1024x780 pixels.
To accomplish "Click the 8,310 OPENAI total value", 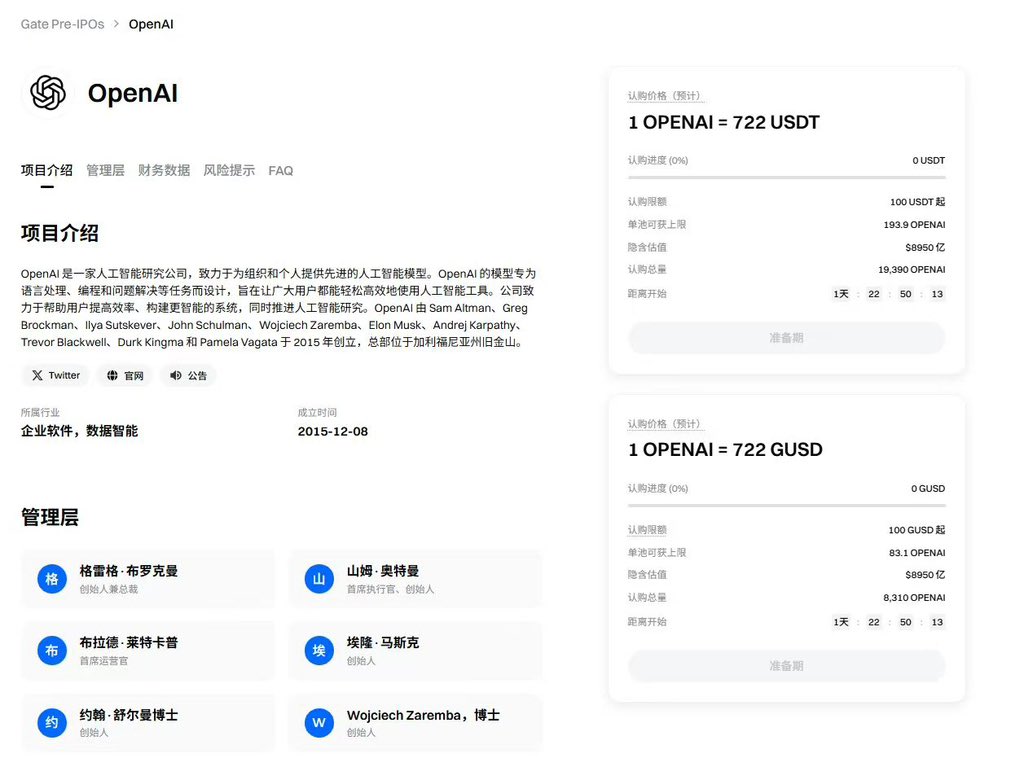I will pyautogui.click(x=914, y=597).
